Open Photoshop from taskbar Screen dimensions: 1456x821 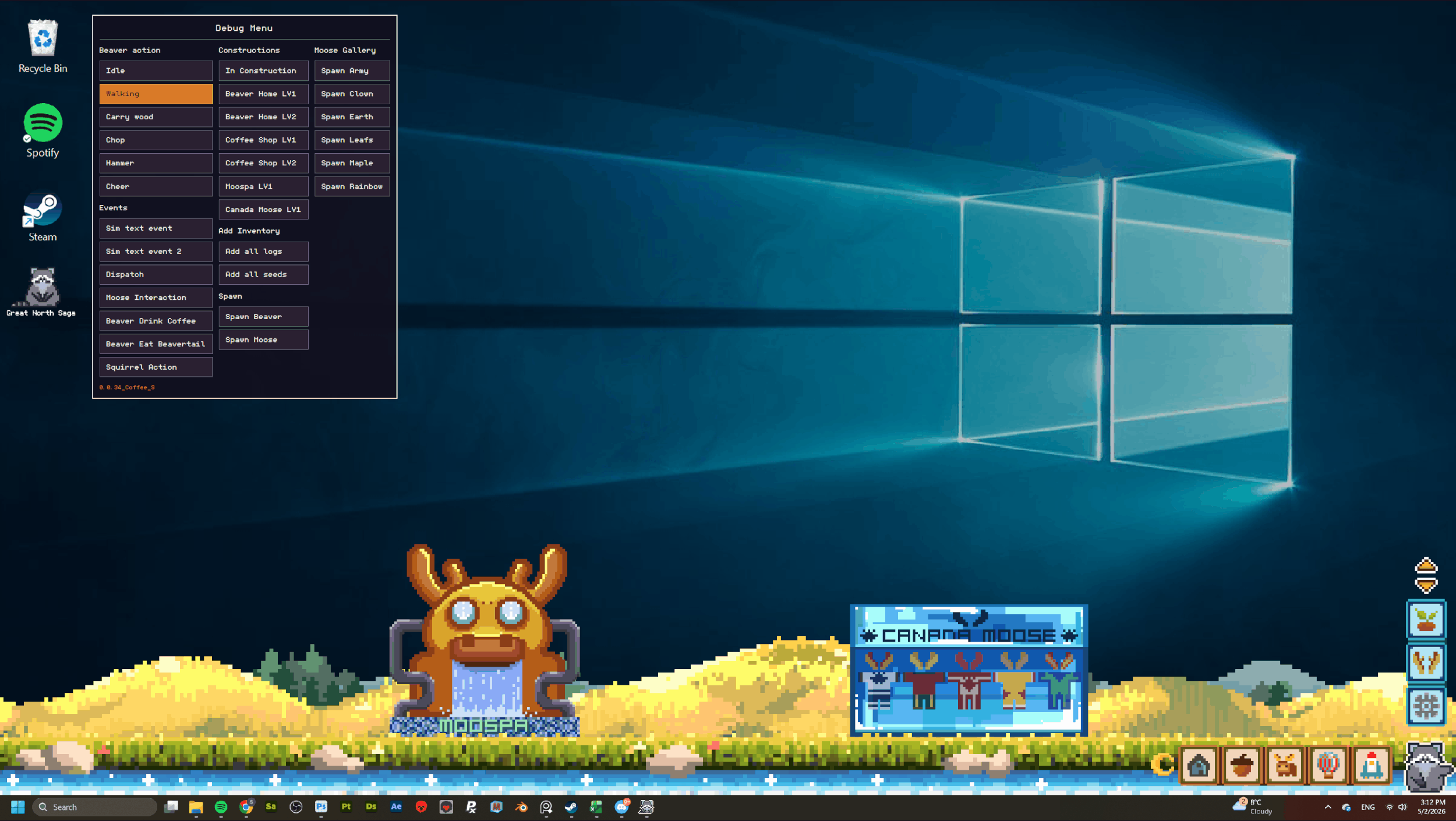[321, 807]
